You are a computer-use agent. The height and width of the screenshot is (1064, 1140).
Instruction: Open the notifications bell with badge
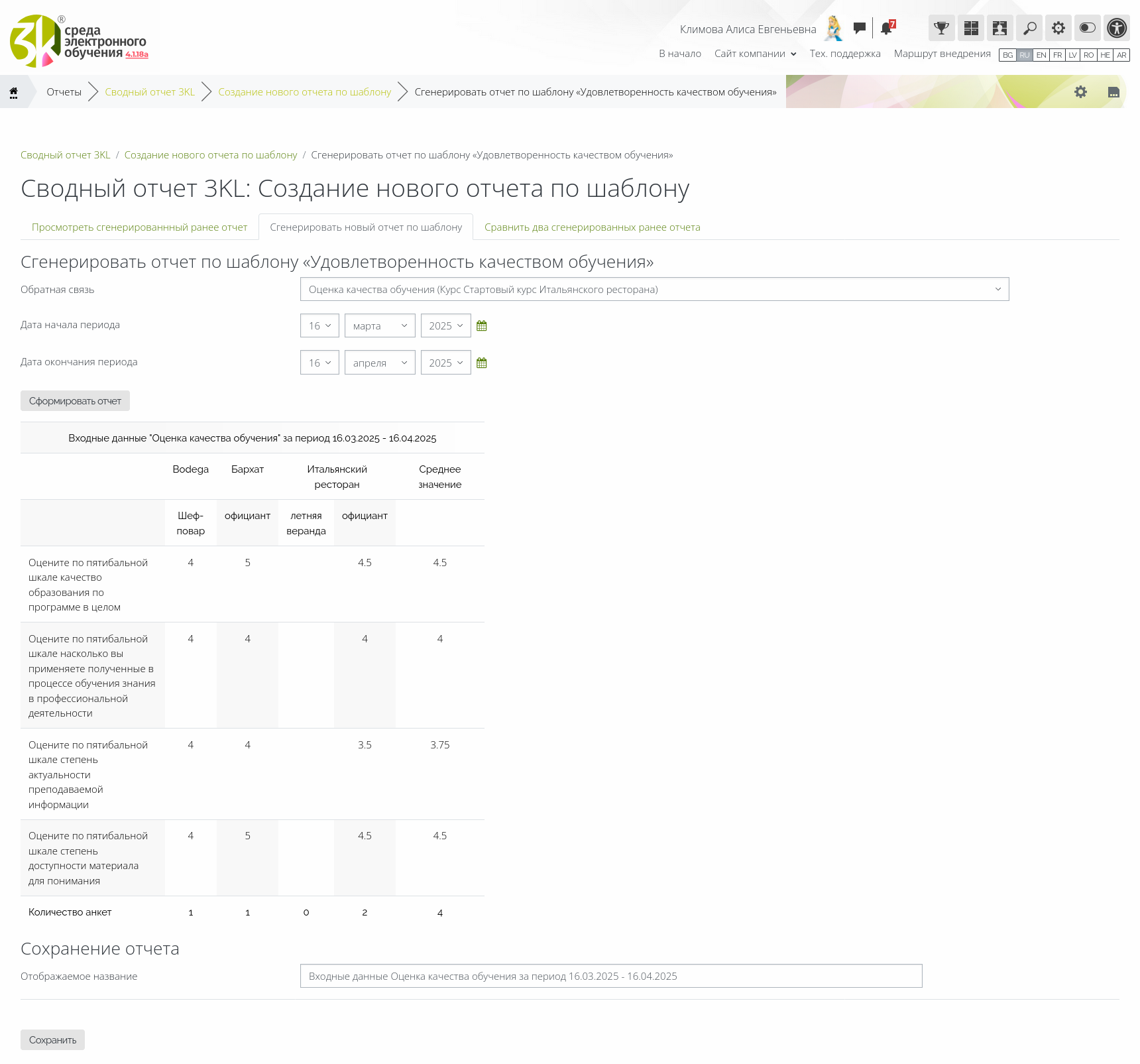[x=886, y=29]
